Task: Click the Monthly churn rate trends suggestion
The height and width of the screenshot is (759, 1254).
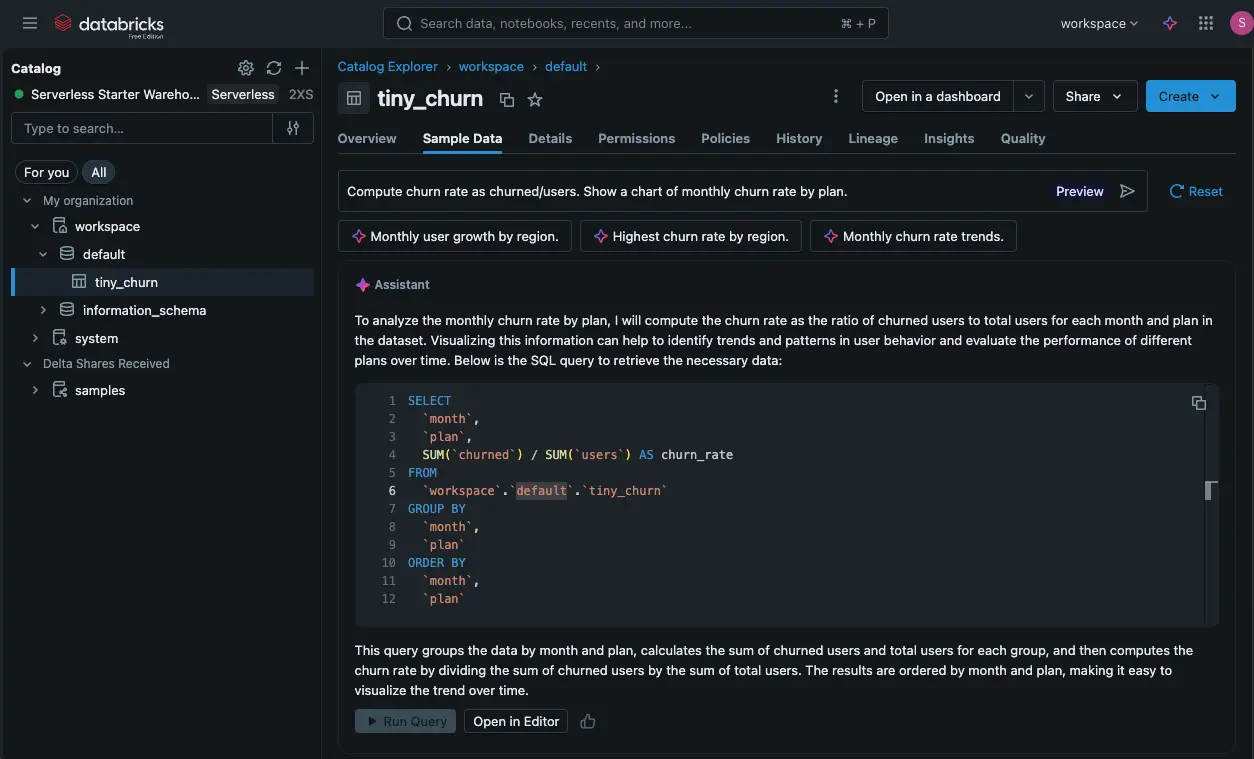Action: coord(913,236)
